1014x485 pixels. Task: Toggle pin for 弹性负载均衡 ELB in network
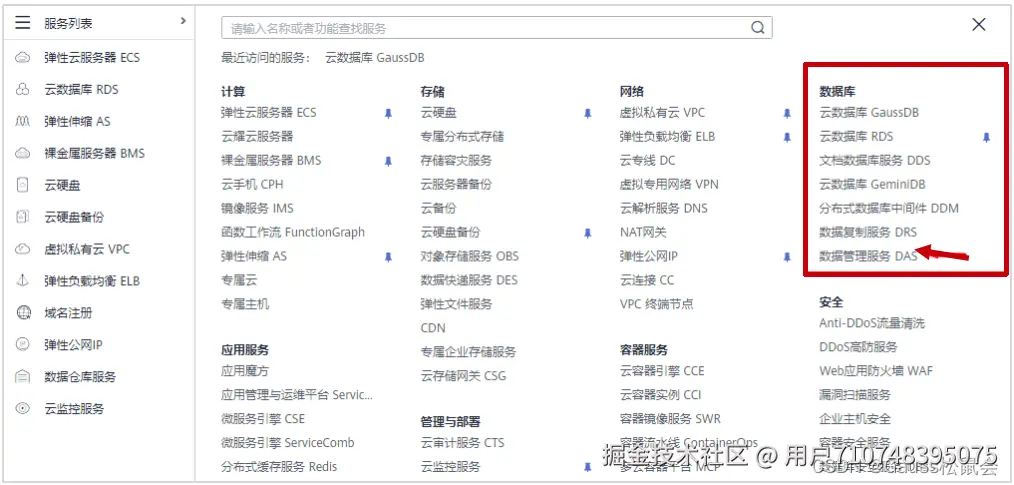coord(787,137)
